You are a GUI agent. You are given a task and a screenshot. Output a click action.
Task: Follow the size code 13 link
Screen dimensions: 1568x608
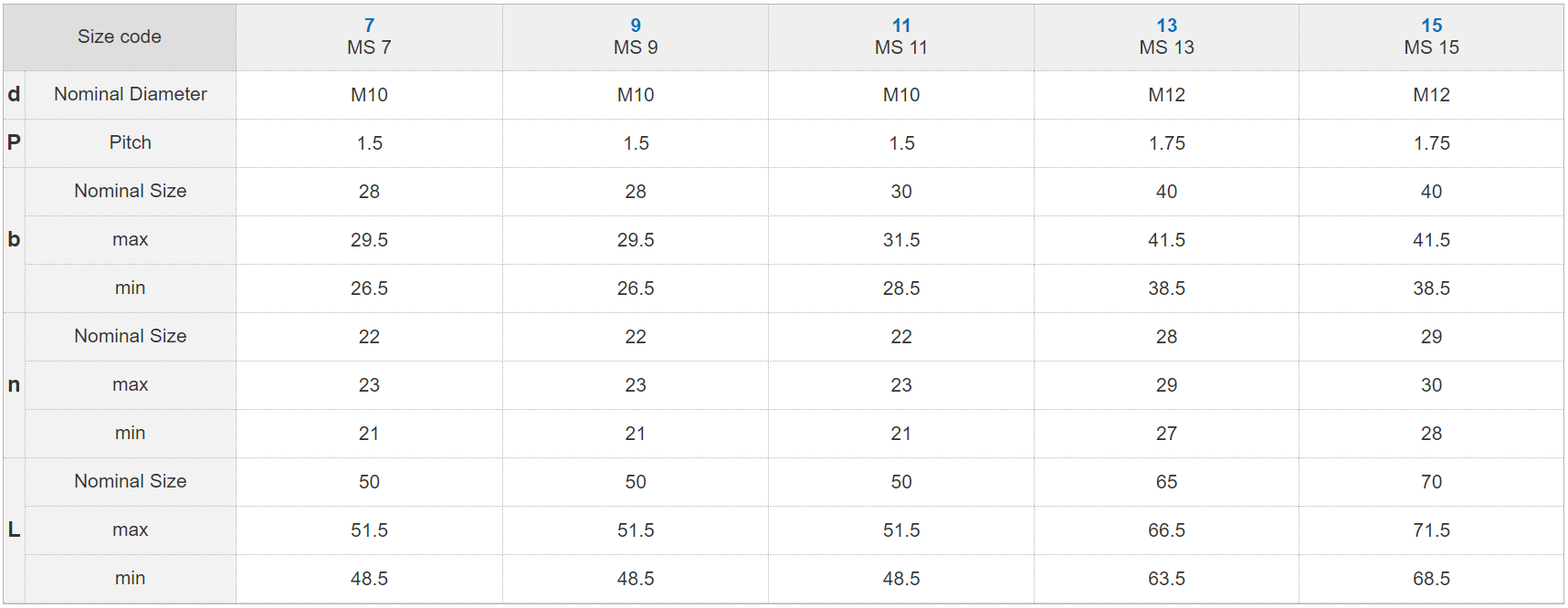[1166, 26]
